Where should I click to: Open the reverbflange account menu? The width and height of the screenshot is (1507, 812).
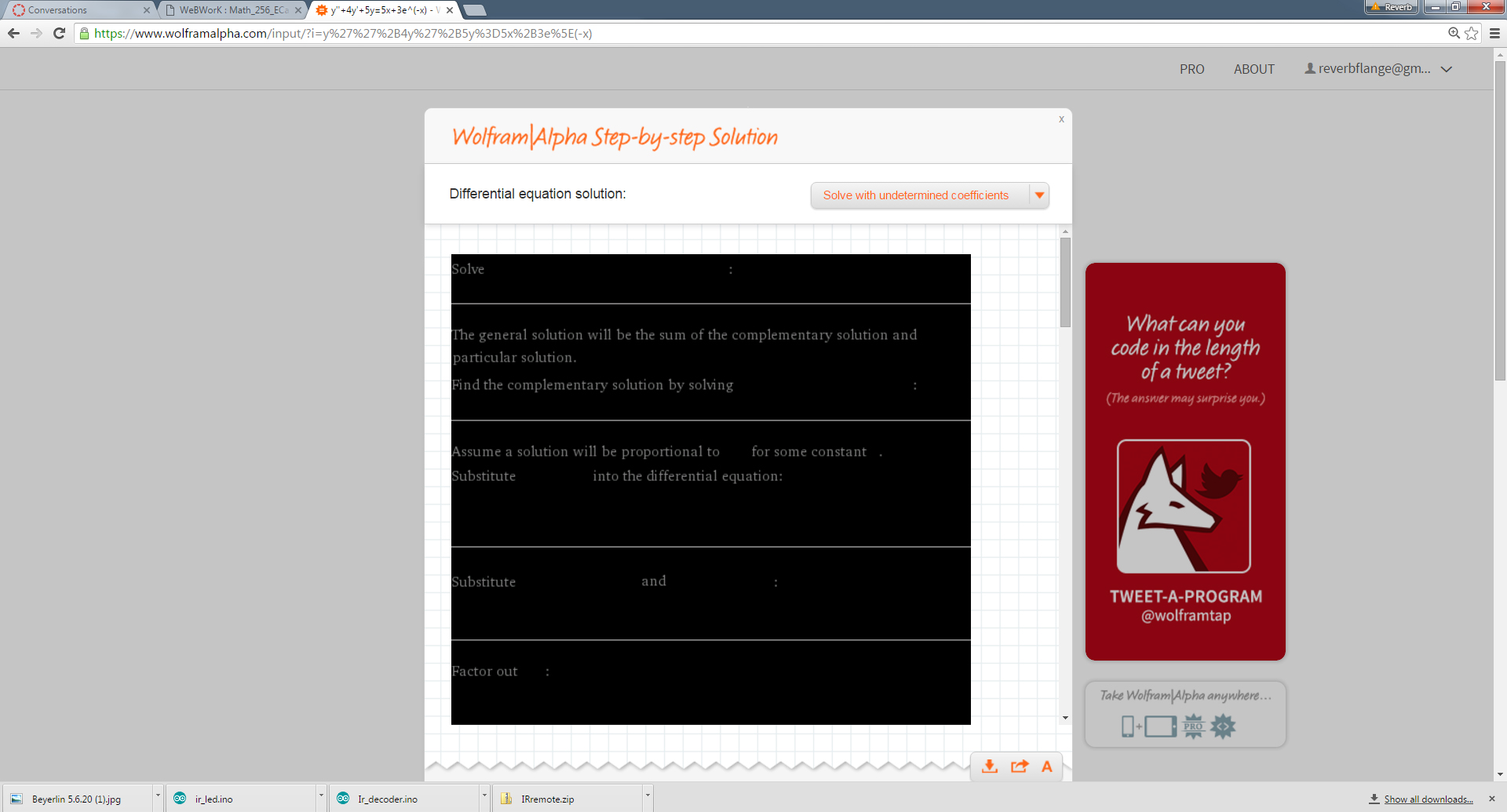tap(1377, 68)
